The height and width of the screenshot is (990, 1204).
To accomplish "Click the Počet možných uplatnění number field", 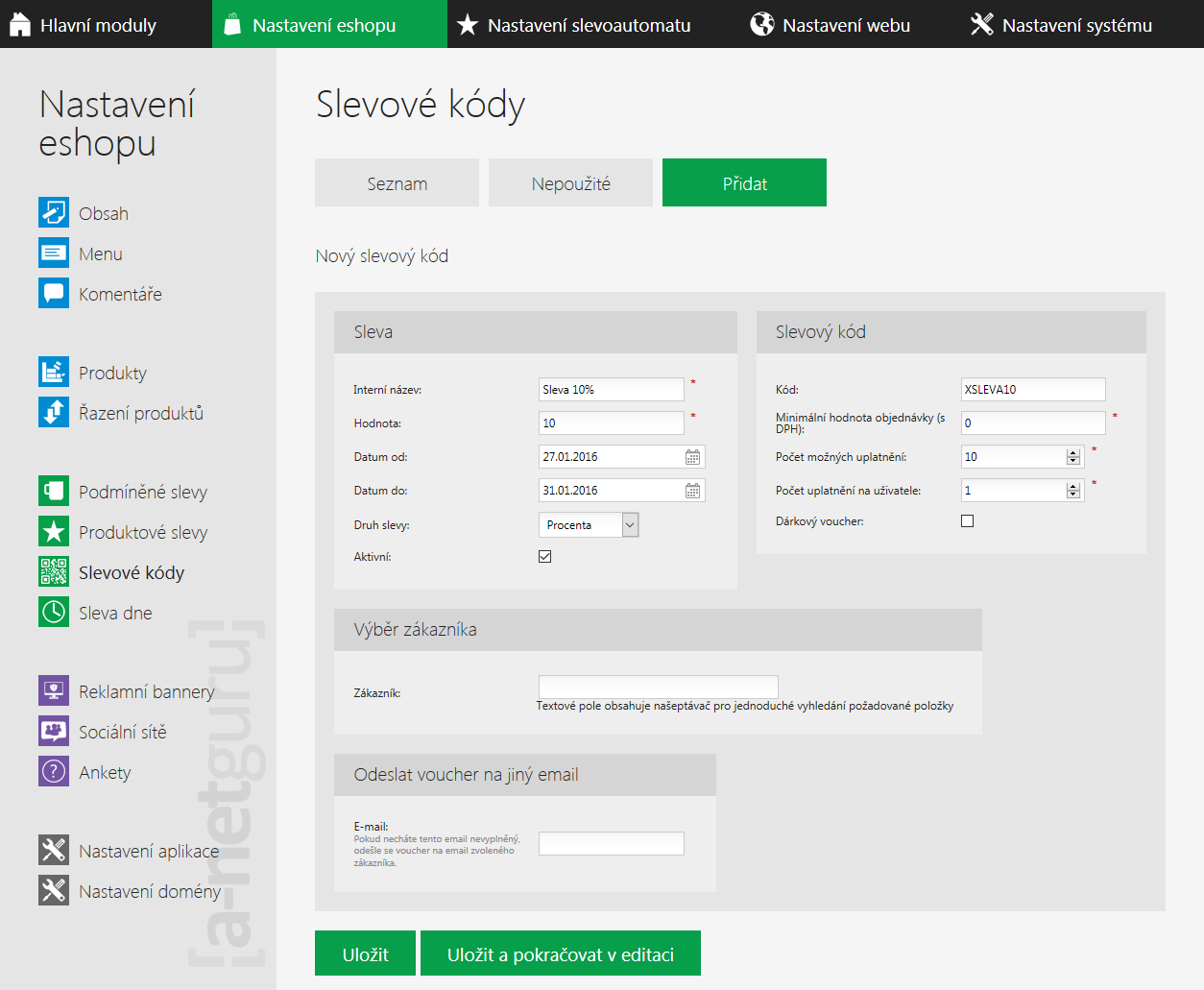I will [x=1023, y=457].
